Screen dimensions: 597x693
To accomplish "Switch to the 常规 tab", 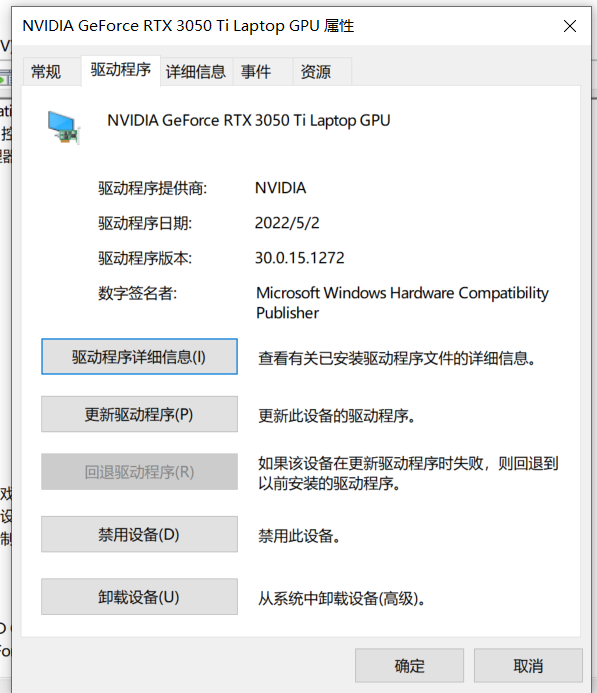I will [x=51, y=71].
